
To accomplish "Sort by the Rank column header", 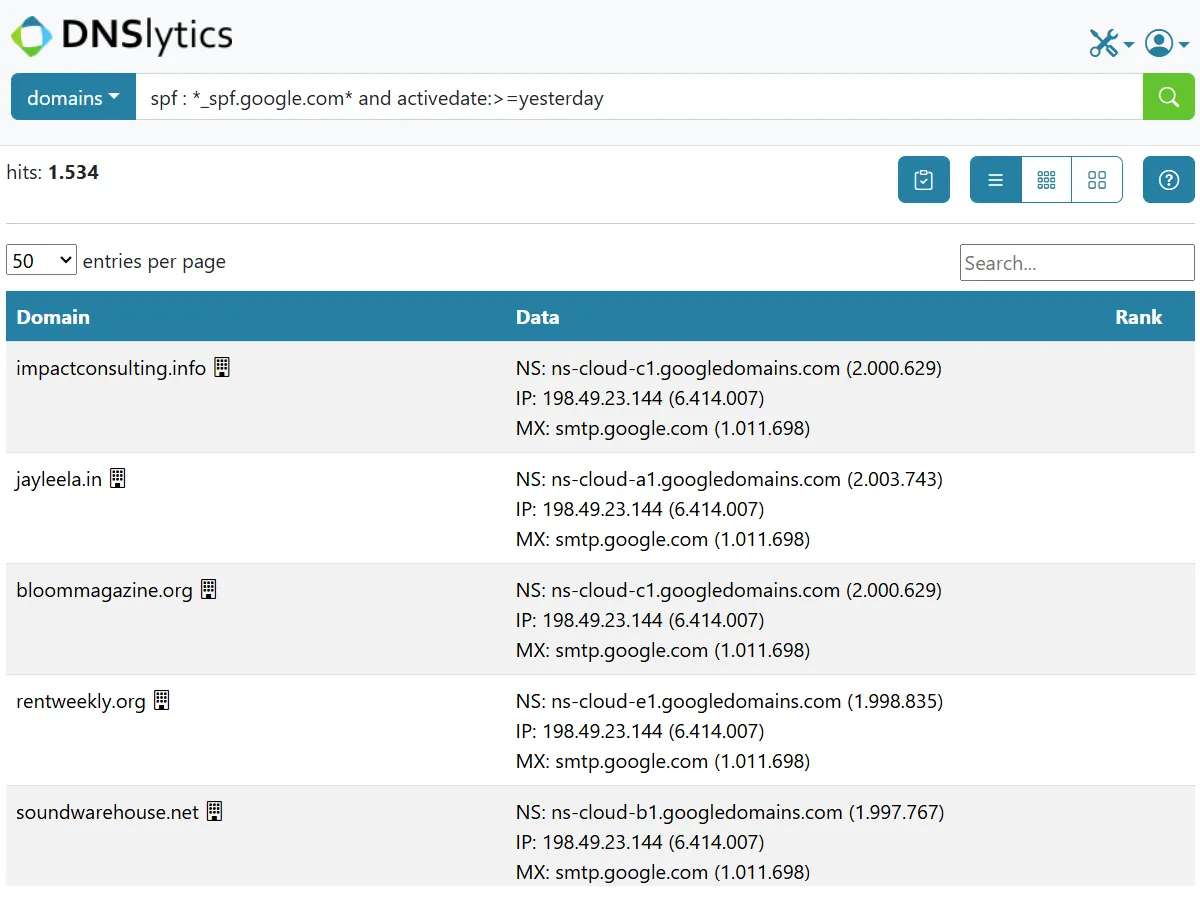I will [x=1139, y=317].
